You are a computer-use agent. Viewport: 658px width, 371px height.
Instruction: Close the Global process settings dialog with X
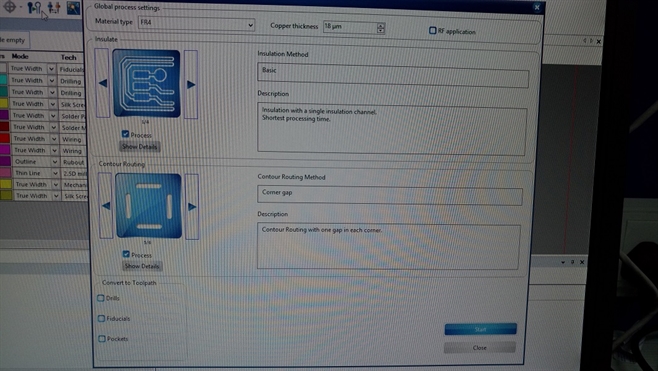537,7
